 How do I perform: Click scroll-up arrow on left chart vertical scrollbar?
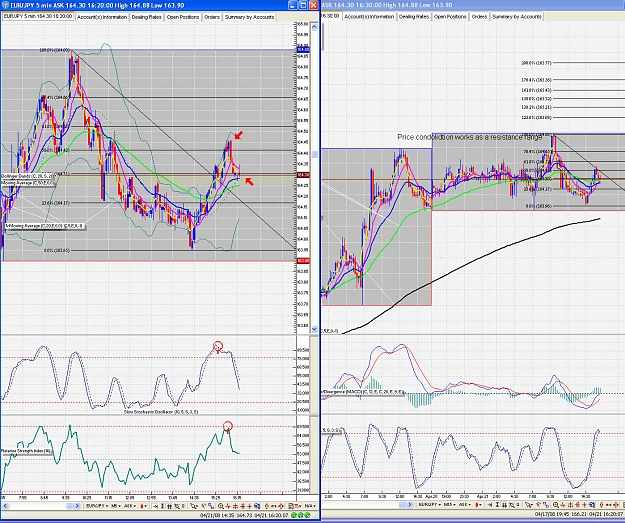pyautogui.click(x=314, y=27)
